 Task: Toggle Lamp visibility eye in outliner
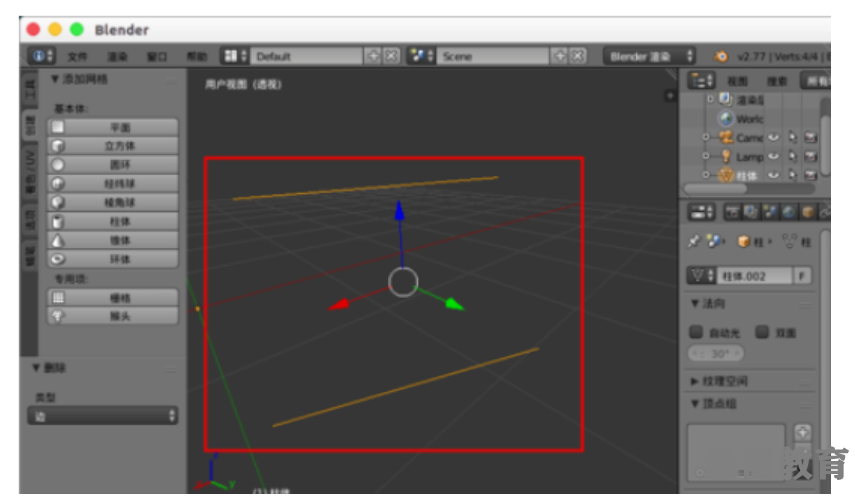click(x=773, y=156)
